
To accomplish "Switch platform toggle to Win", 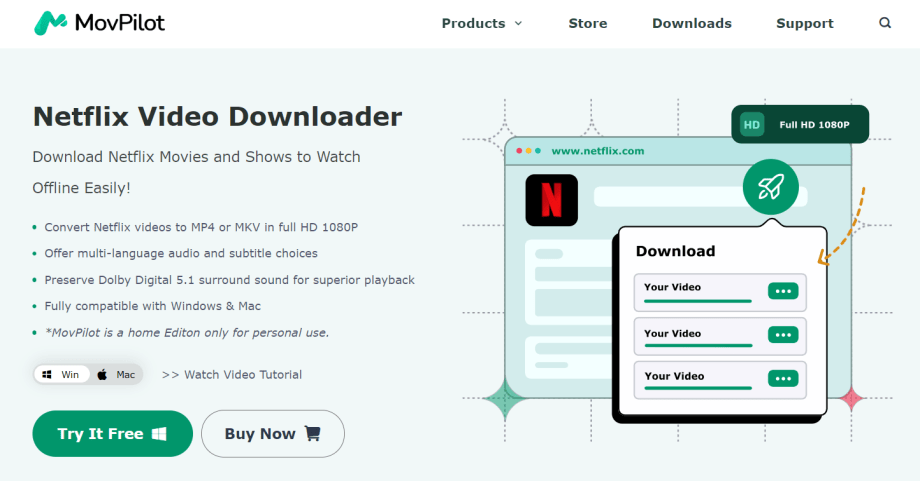I will (61, 375).
